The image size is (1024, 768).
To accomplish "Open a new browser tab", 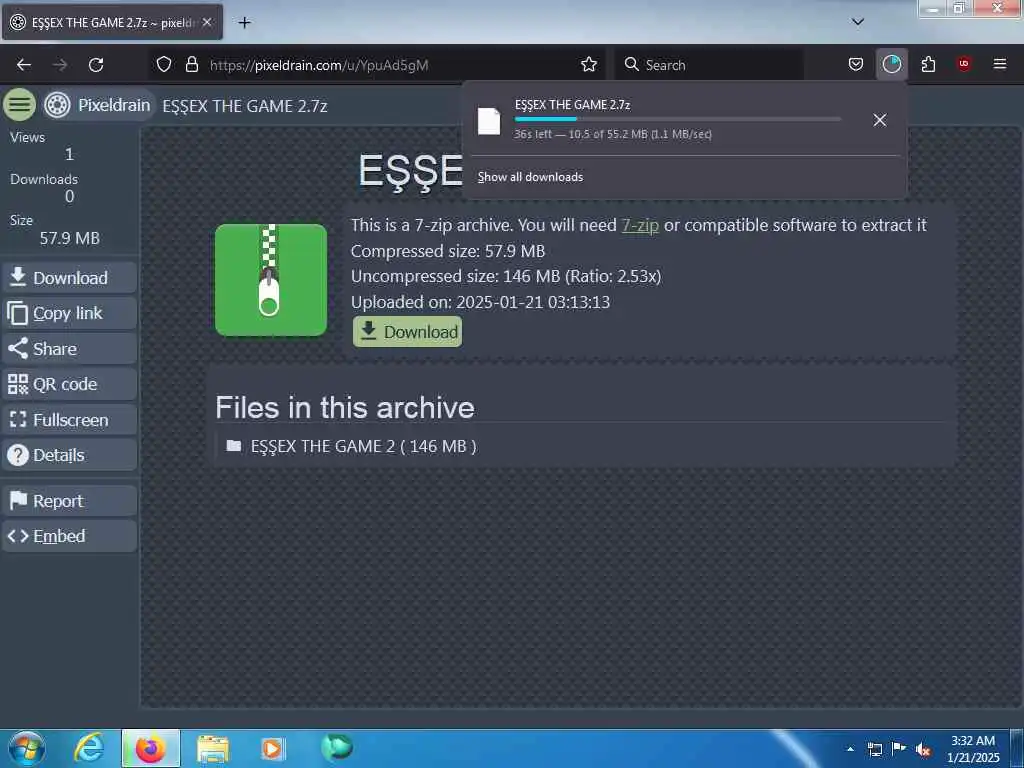I will coord(244,23).
